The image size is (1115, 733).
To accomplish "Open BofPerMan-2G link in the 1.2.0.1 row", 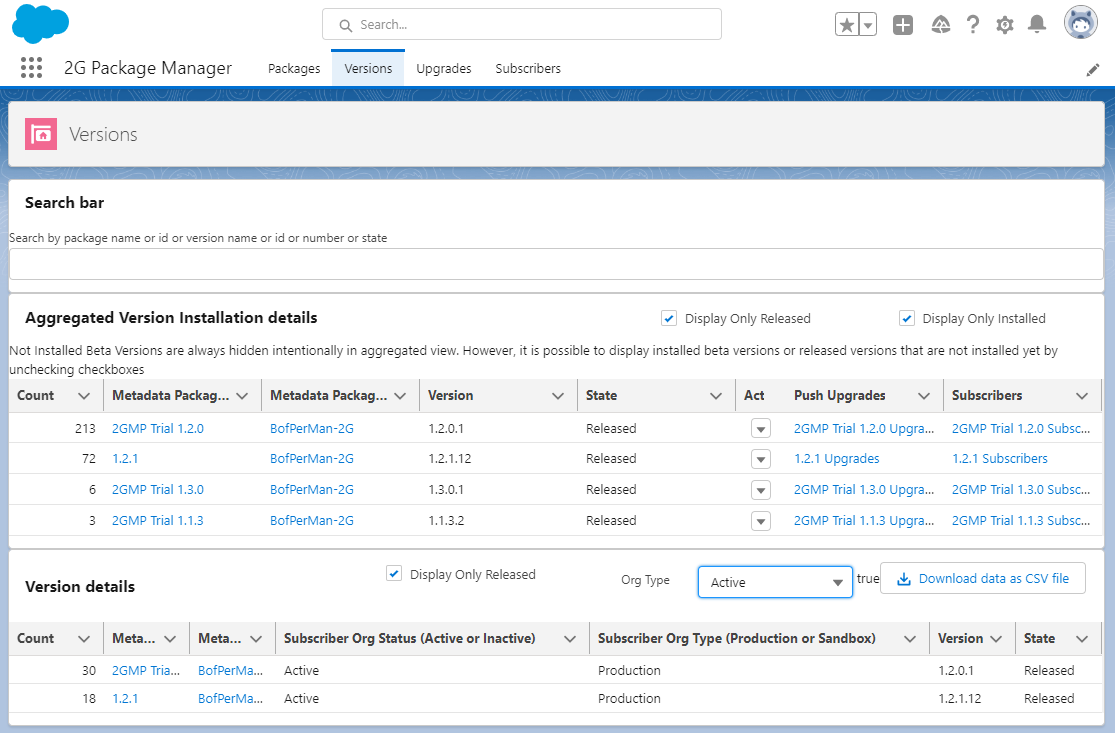I will 311,429.
